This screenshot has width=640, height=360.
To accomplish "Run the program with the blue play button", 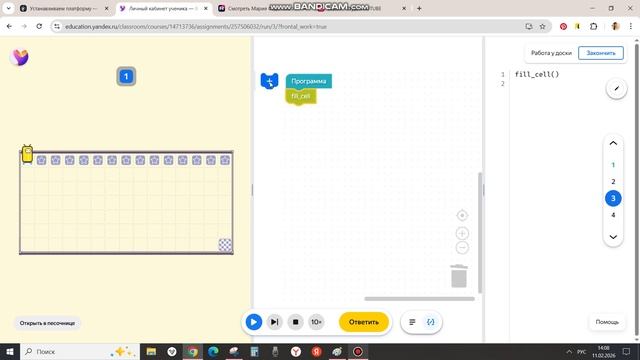I will [x=253, y=322].
